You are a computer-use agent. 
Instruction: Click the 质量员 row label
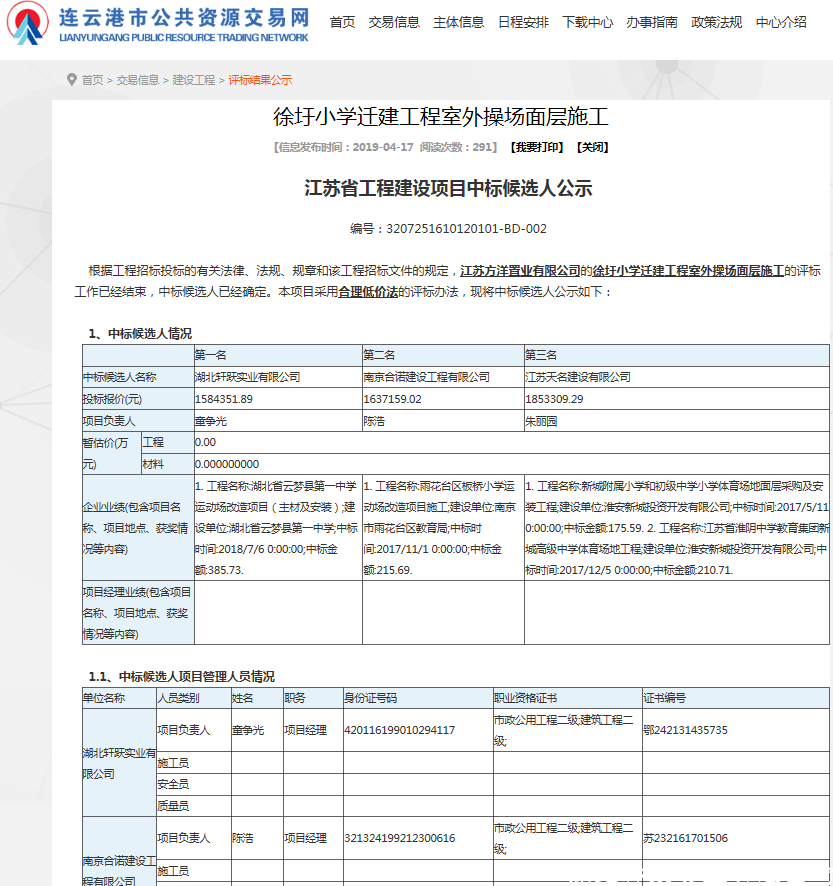point(173,806)
